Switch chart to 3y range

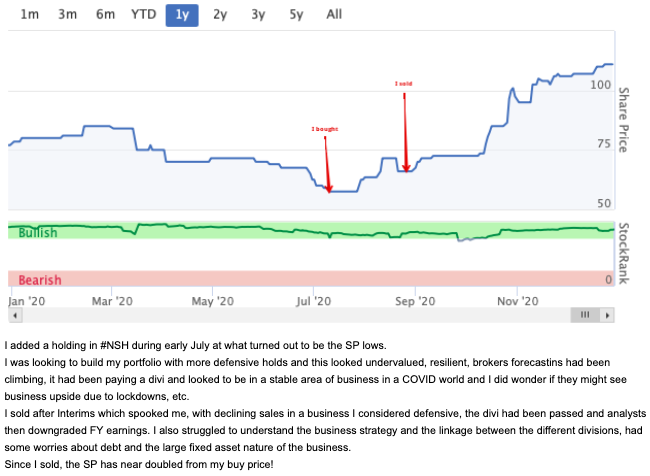(x=258, y=15)
